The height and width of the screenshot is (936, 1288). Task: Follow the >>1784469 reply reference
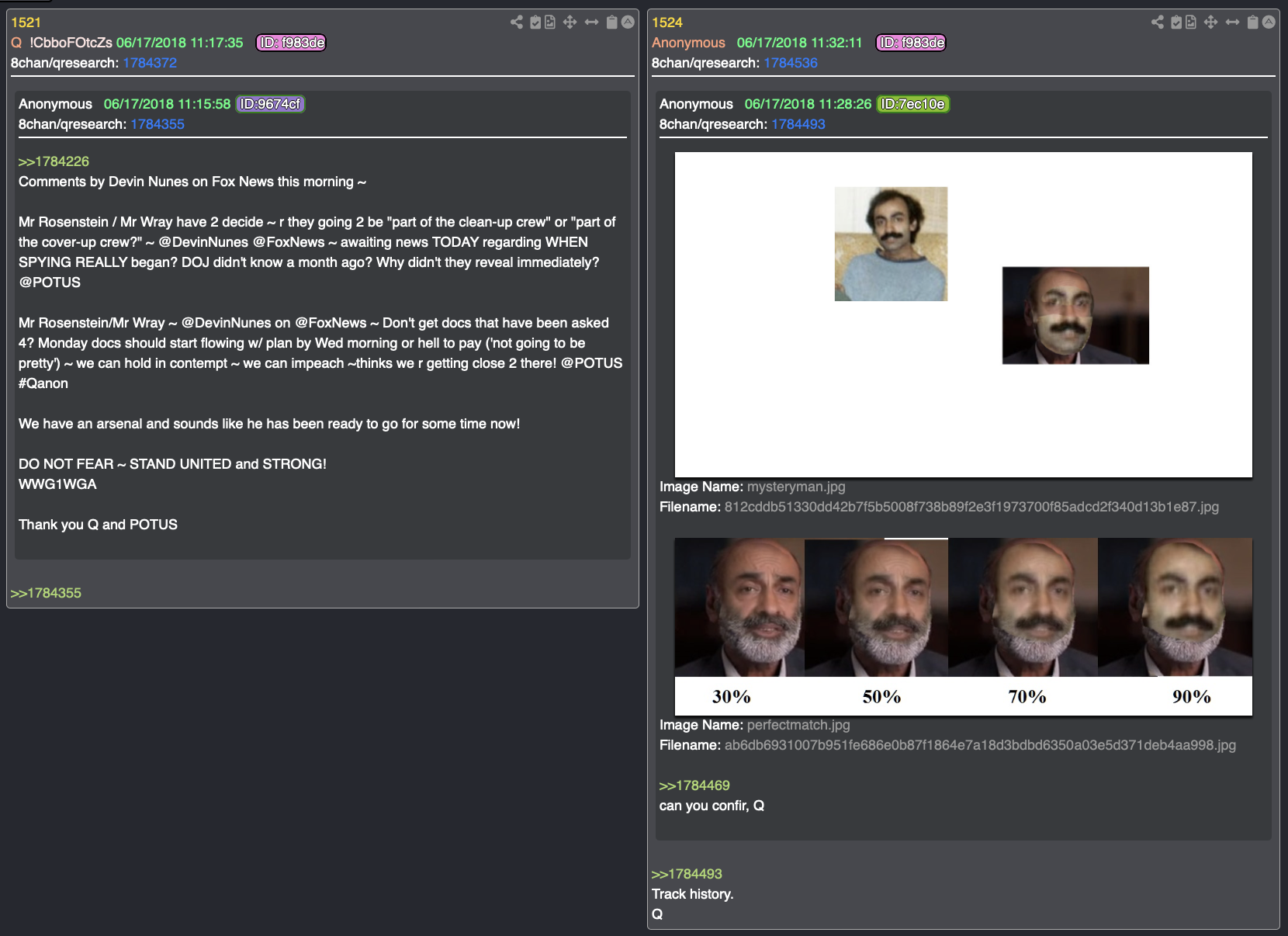[x=694, y=785]
